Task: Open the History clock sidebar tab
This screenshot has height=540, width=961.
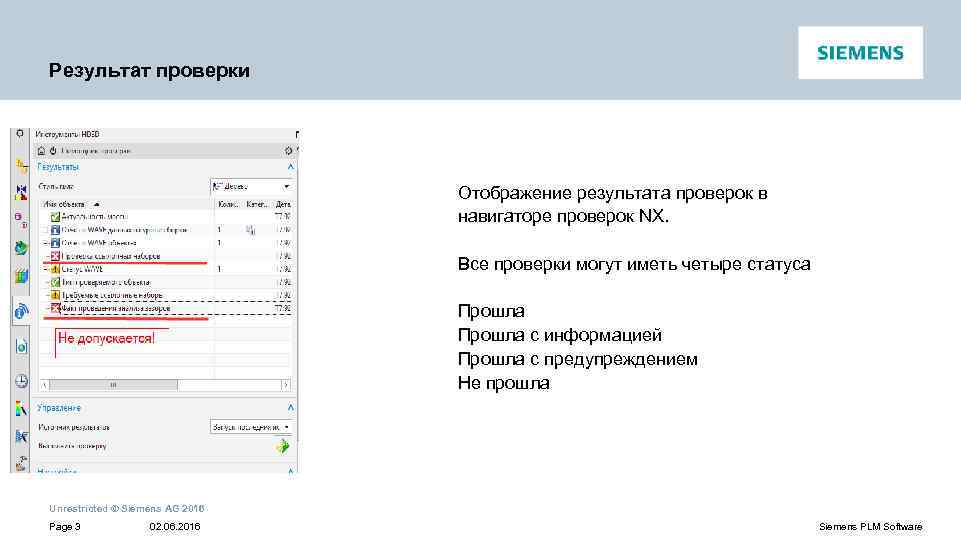Action: coord(21,381)
